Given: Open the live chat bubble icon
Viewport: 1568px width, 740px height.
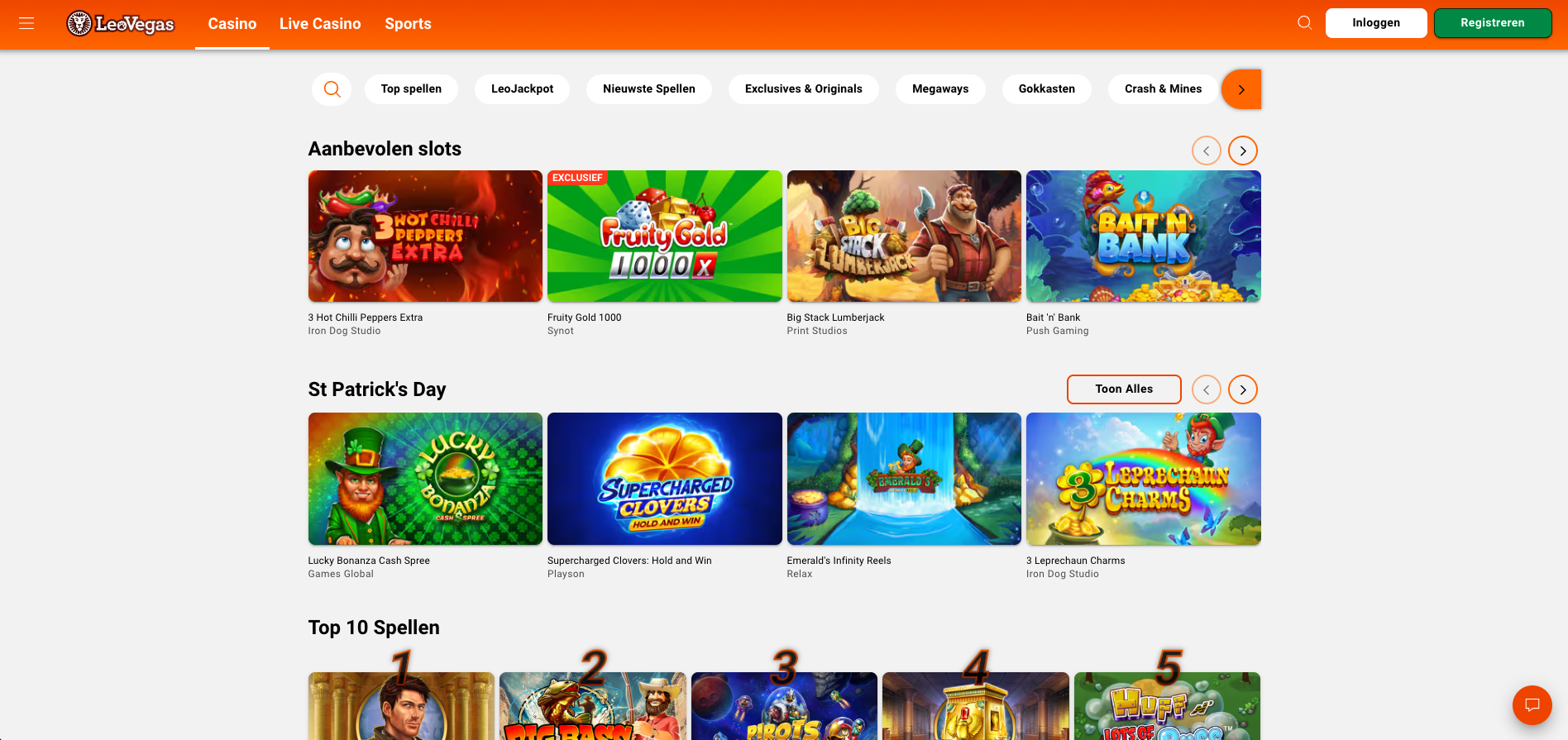Looking at the screenshot, I should pyautogui.click(x=1532, y=705).
